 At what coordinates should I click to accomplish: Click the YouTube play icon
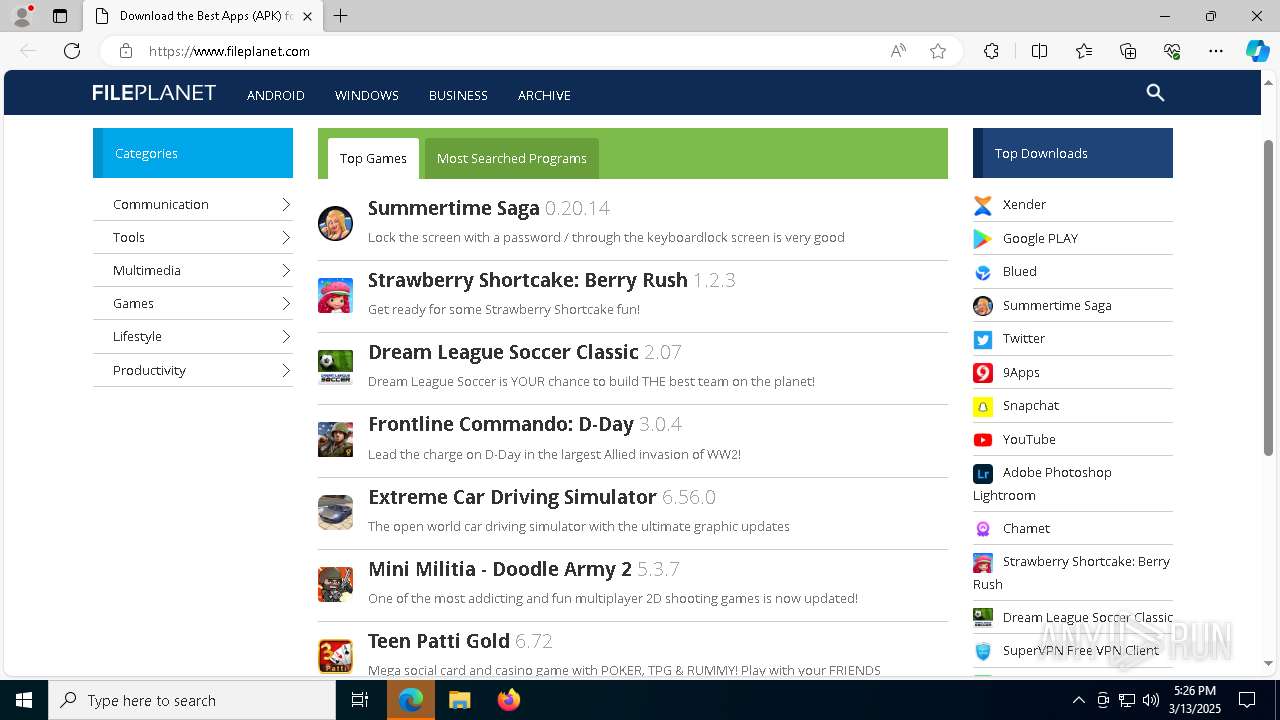coord(983,439)
